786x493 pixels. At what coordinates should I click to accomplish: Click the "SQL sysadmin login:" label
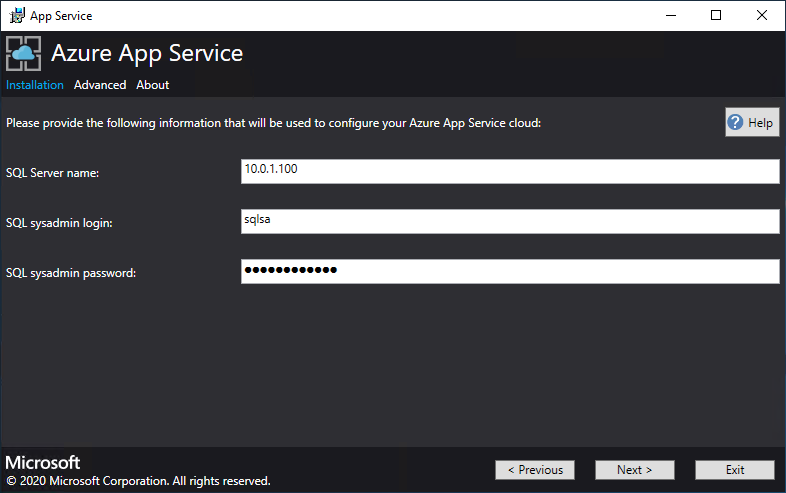tap(59, 223)
